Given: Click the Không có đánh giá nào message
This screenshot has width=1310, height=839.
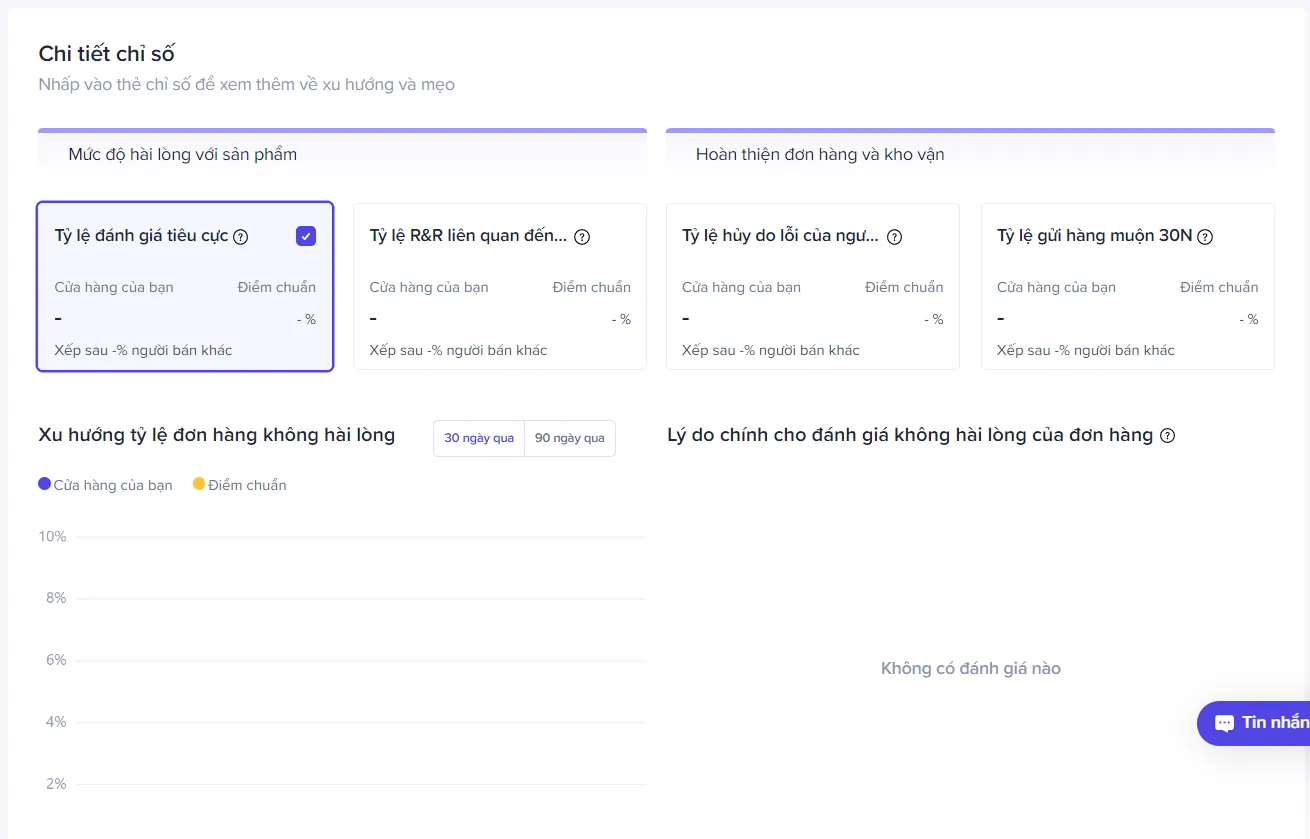Looking at the screenshot, I should (x=971, y=668).
